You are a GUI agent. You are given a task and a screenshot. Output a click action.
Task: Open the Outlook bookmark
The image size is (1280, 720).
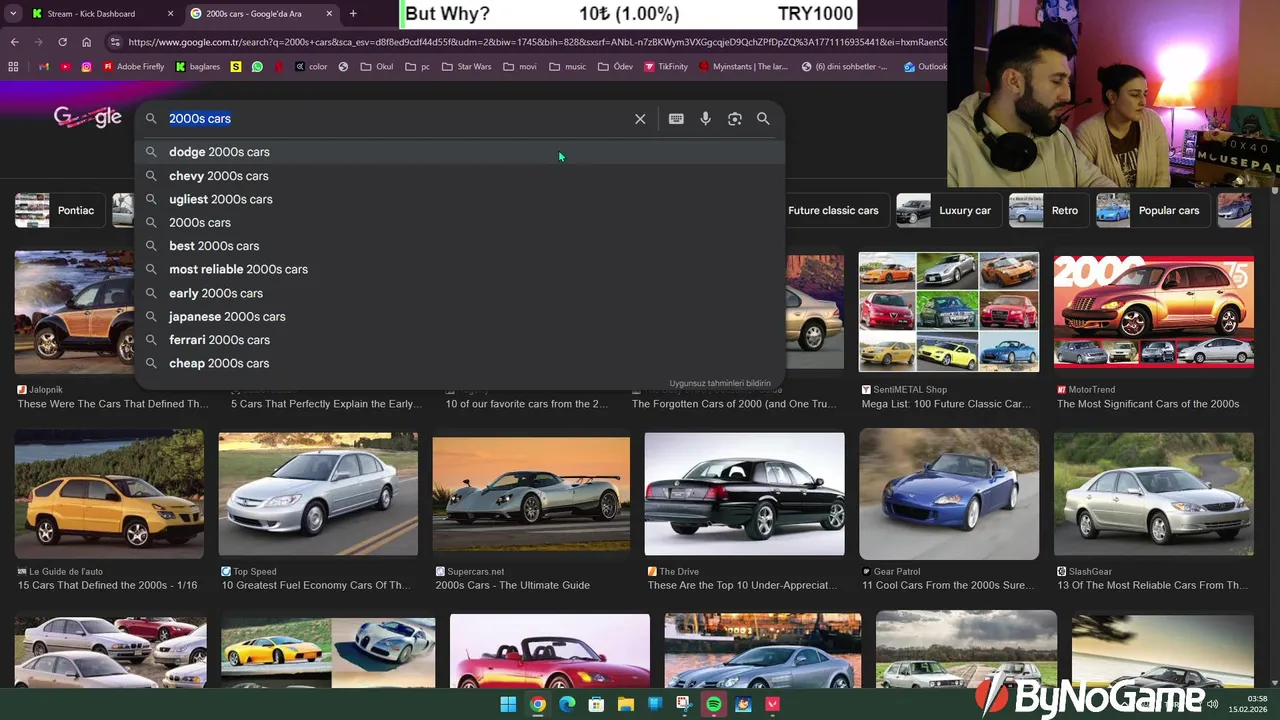(x=925, y=67)
